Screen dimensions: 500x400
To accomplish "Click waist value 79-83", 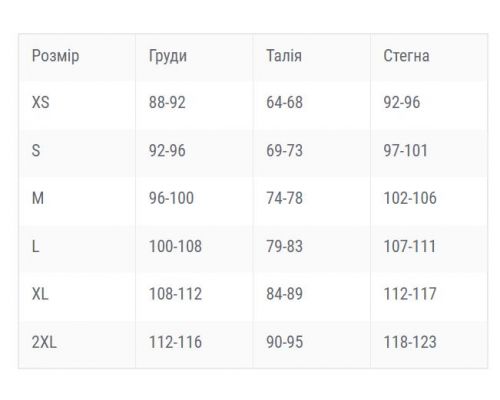I will point(284,246).
